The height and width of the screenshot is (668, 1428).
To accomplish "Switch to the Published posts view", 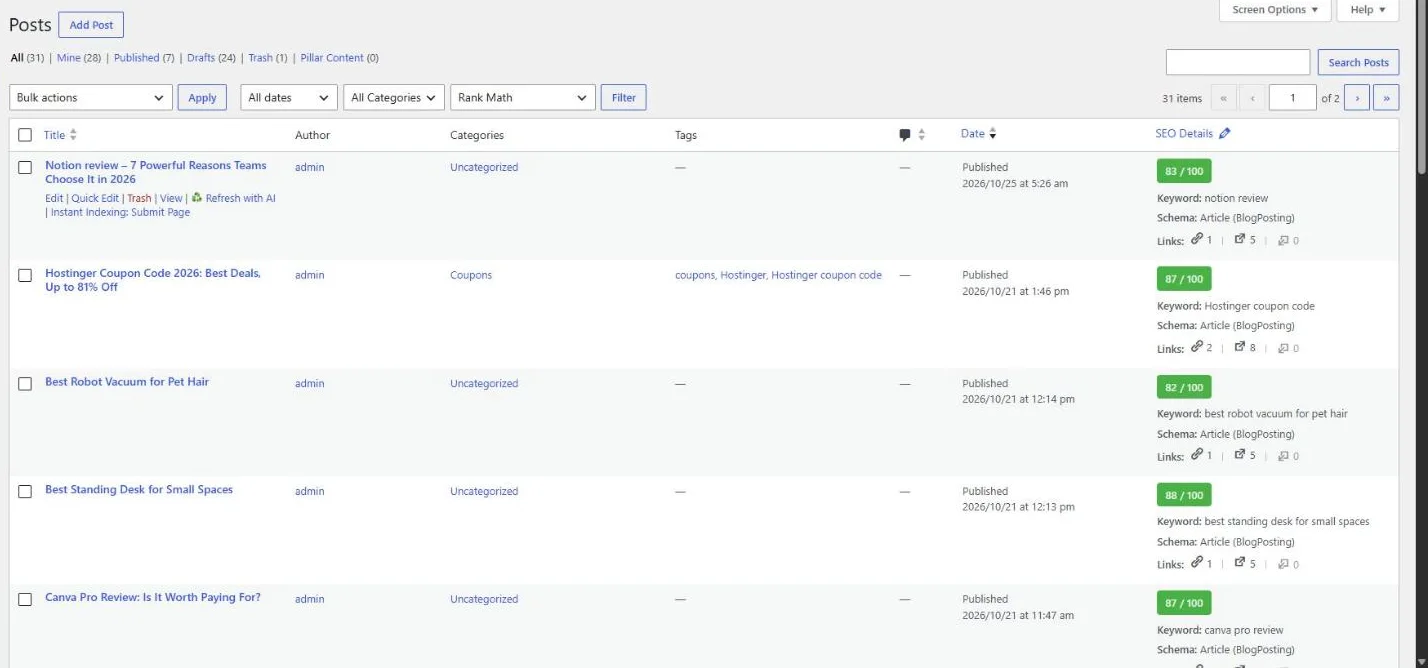I will (x=144, y=58).
